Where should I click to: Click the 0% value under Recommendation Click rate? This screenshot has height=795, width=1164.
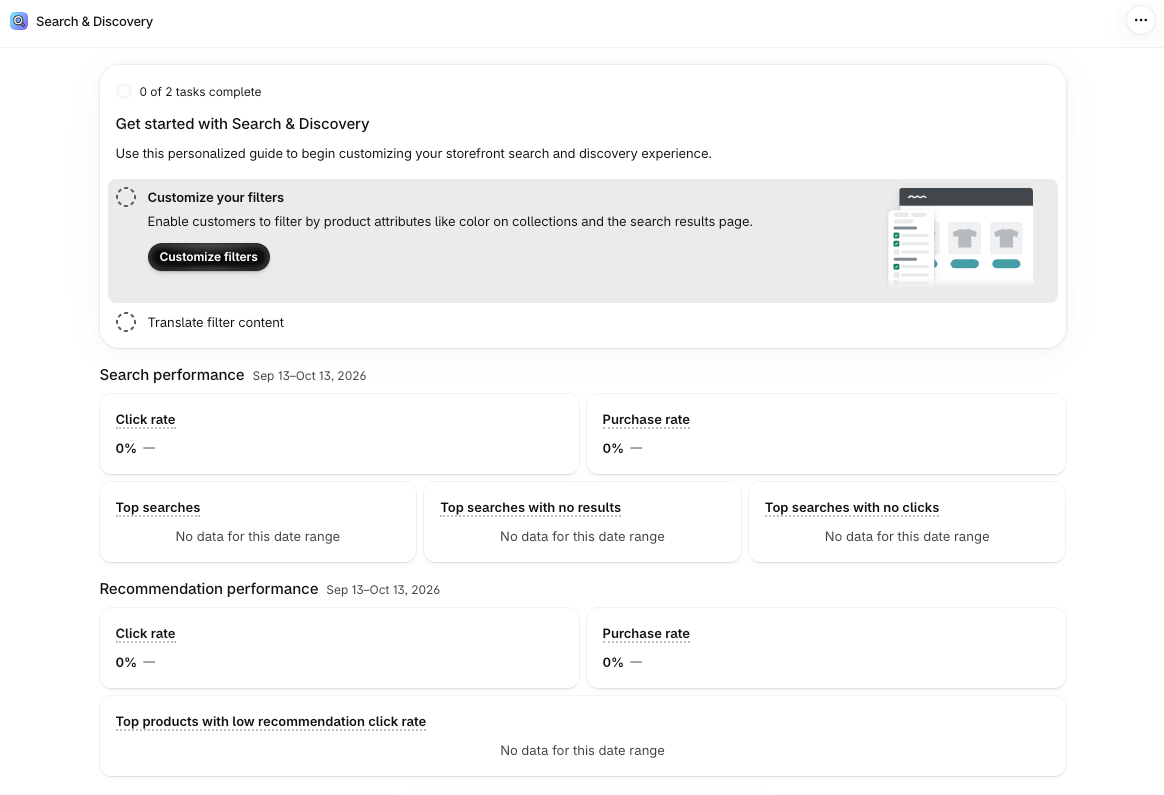(126, 662)
